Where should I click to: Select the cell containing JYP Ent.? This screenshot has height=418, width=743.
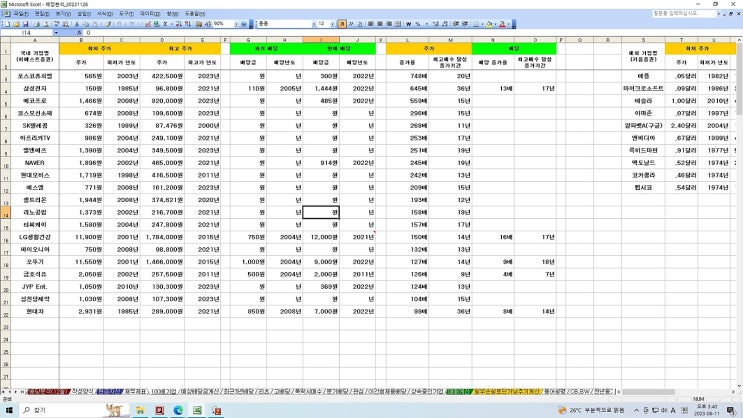[34, 287]
